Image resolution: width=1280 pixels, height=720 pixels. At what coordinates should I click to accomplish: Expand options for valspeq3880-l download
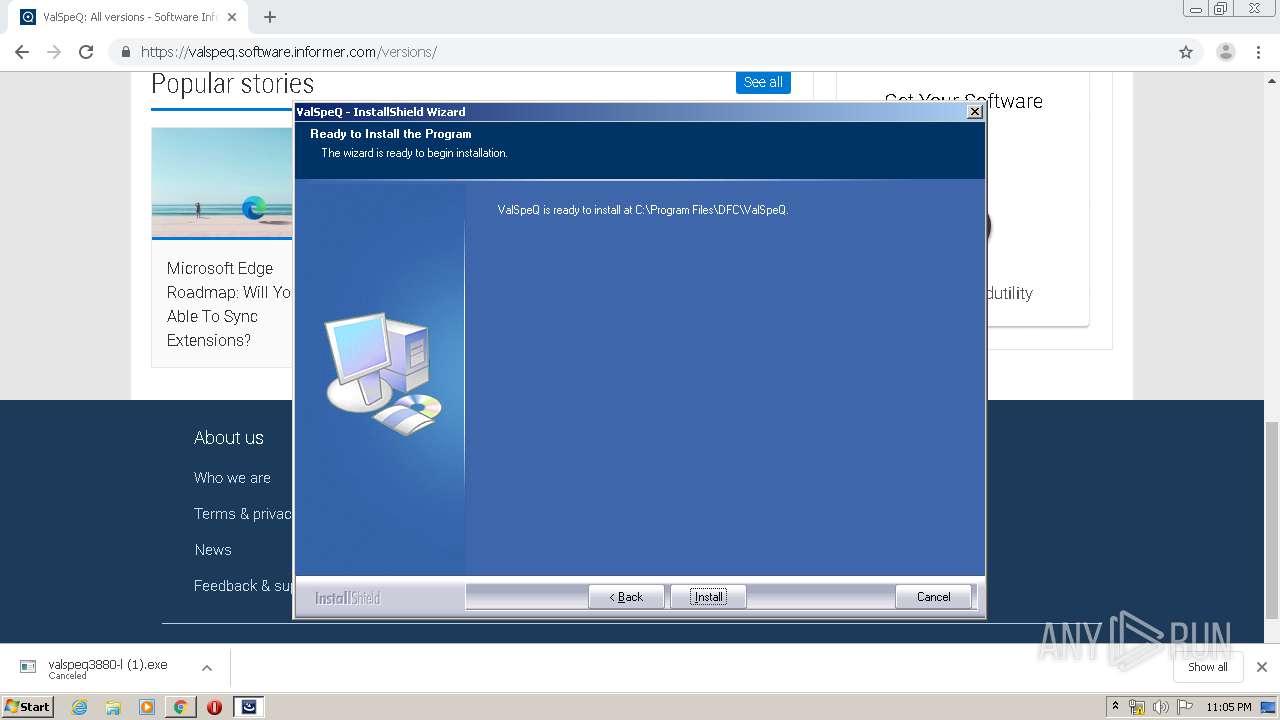[x=207, y=668]
